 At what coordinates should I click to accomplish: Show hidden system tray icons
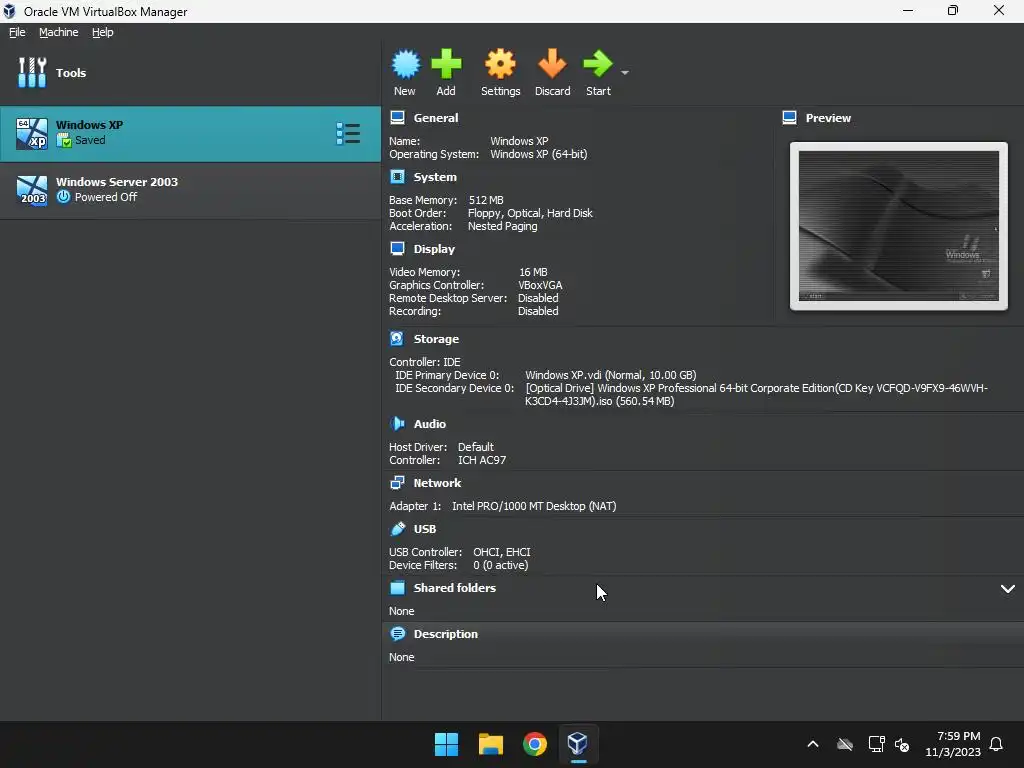pyautogui.click(x=813, y=744)
